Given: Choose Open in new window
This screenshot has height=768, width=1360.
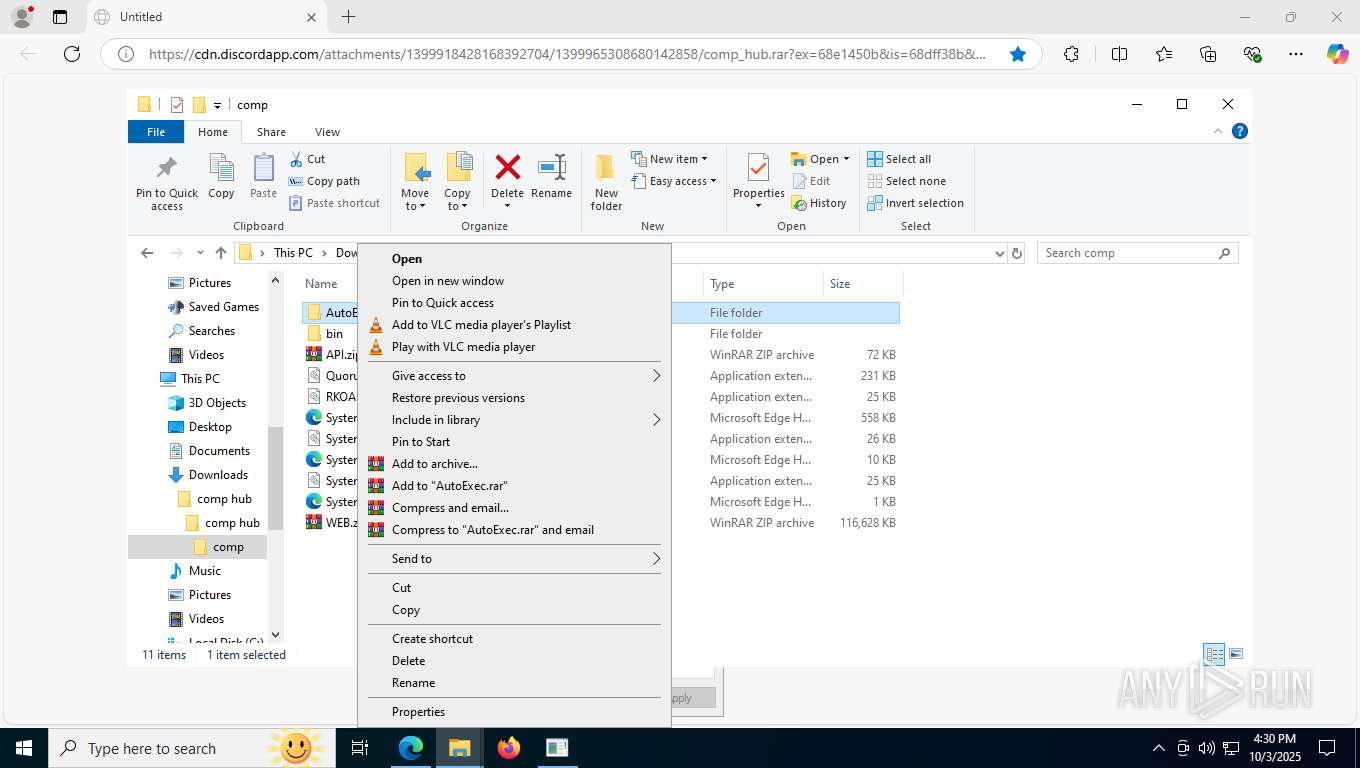Looking at the screenshot, I should point(514,281).
